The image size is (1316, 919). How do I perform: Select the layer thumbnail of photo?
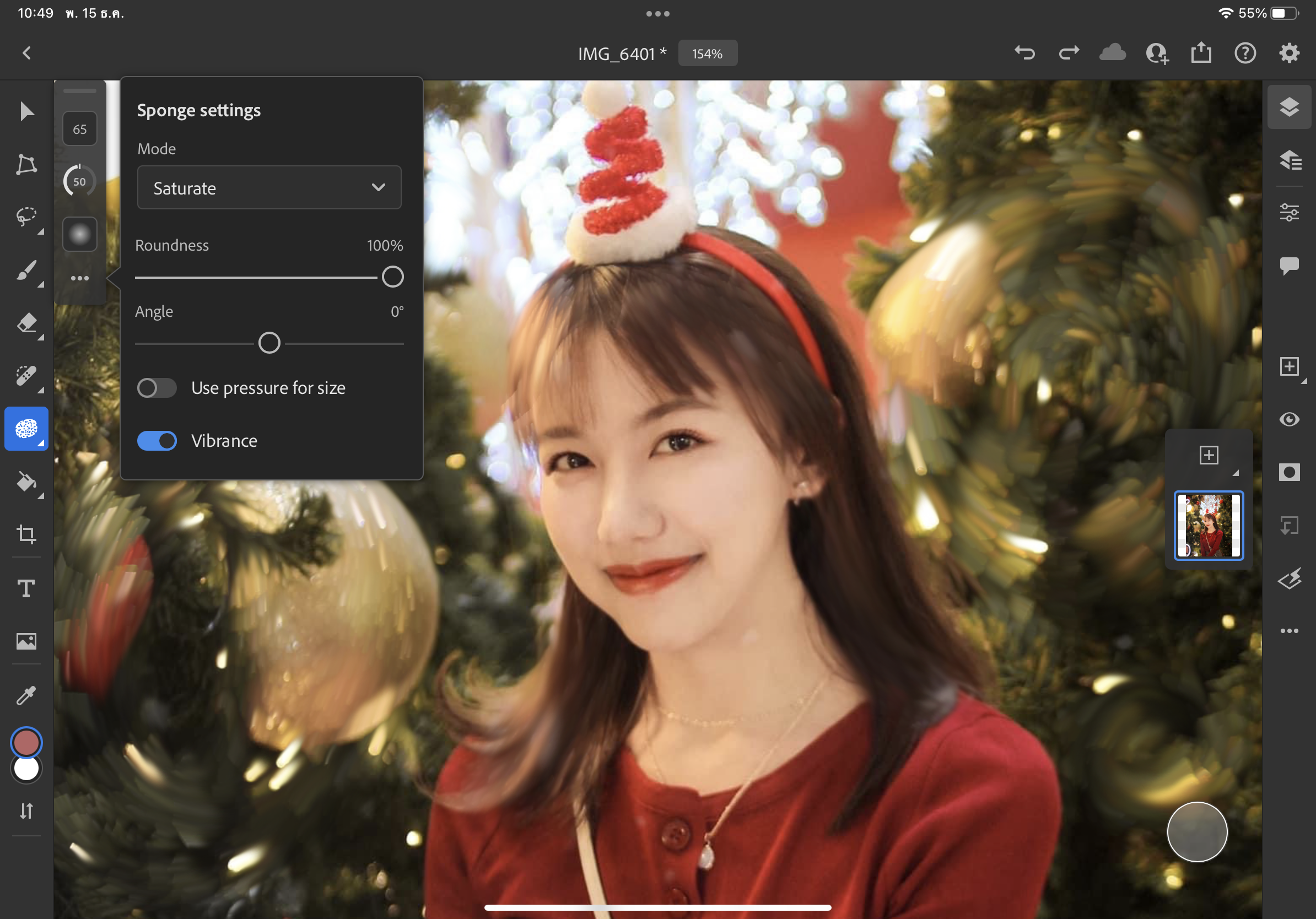tap(1208, 526)
